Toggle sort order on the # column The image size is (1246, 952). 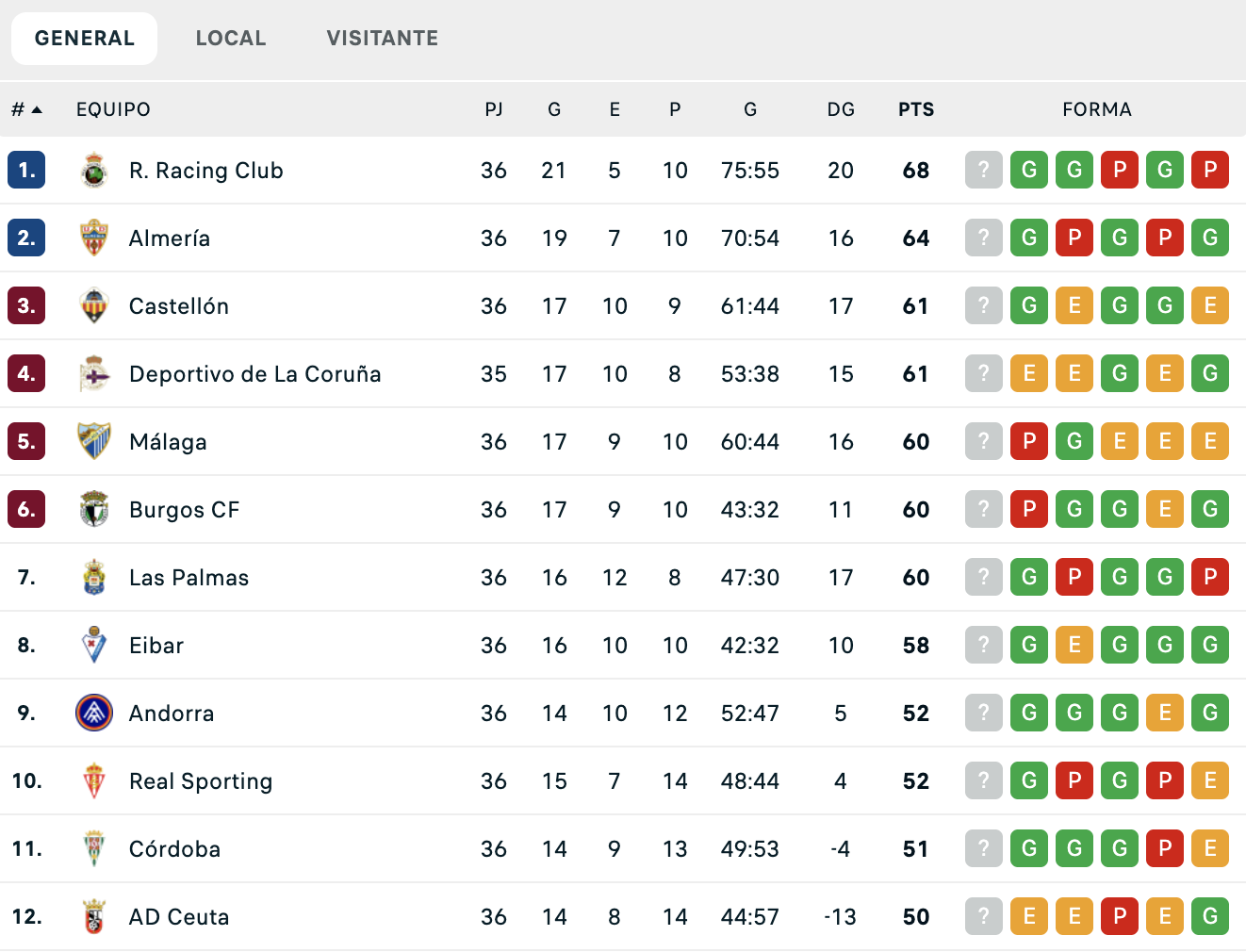point(25,109)
